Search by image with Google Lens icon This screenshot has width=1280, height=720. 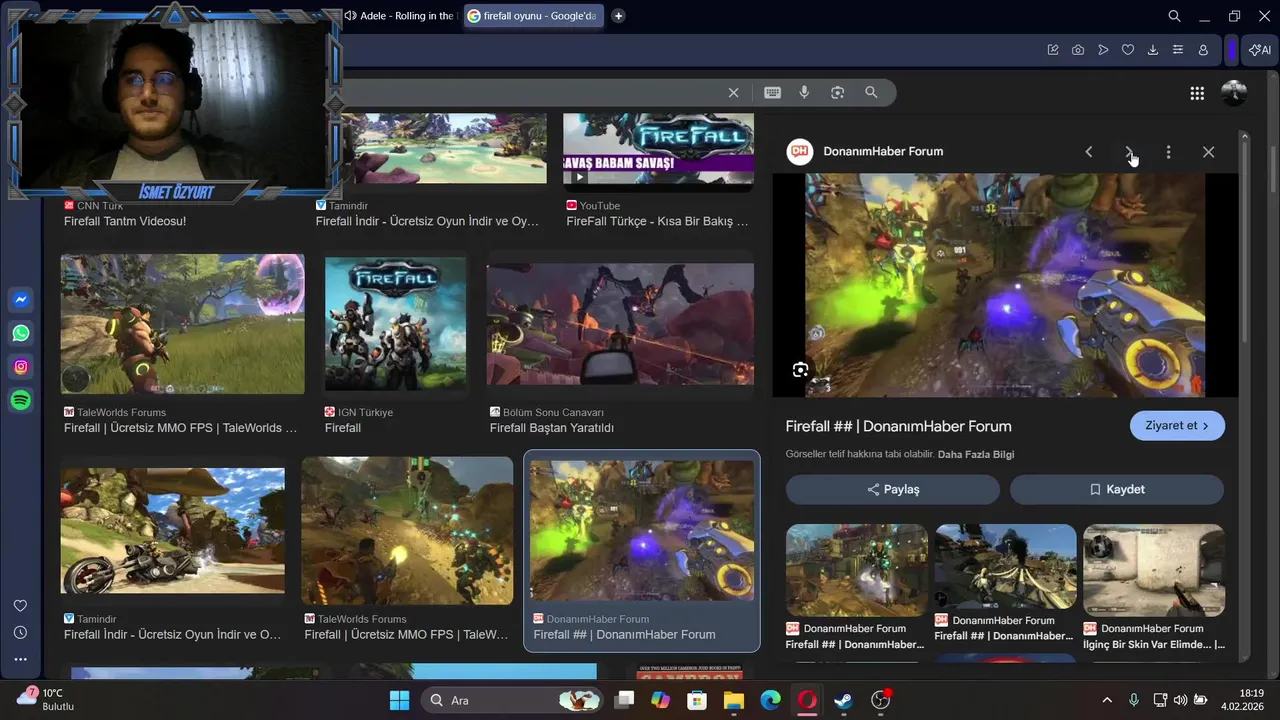click(x=838, y=92)
